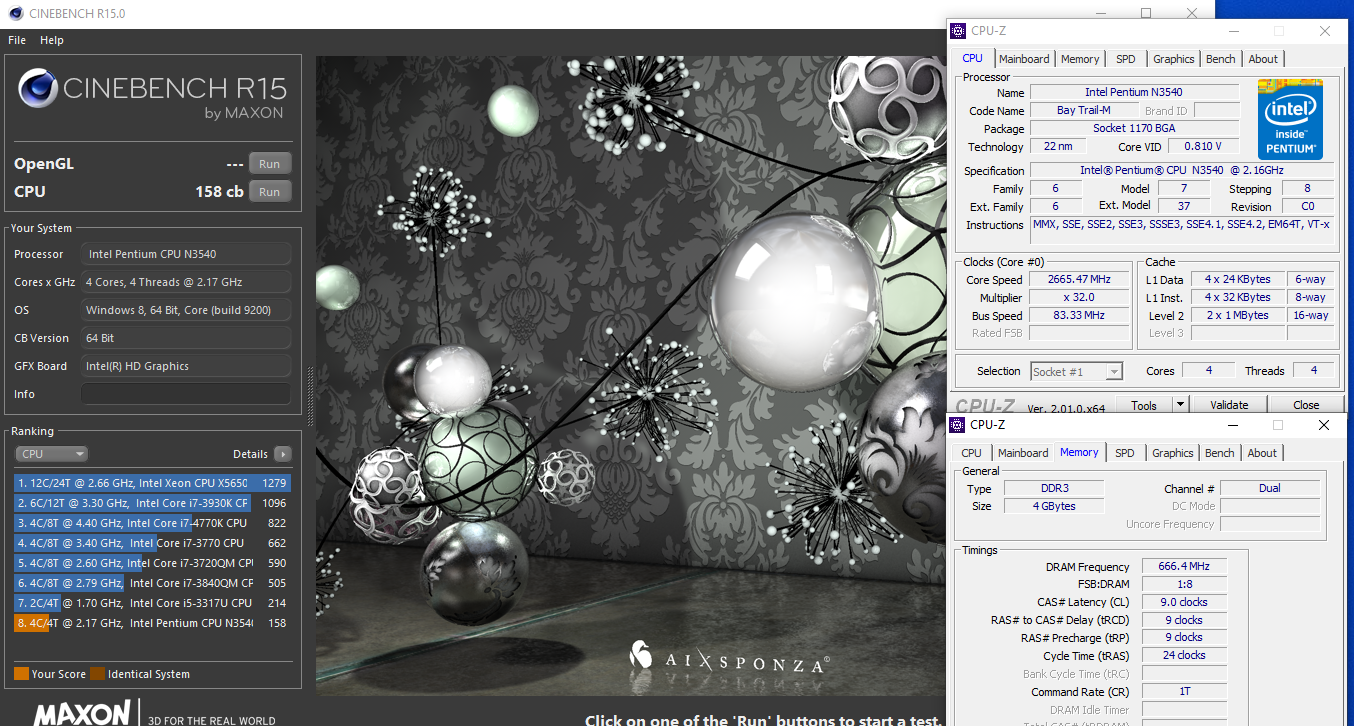Click the Tools button in CPU-Z
This screenshot has width=1354, height=726.
pyautogui.click(x=1143, y=405)
